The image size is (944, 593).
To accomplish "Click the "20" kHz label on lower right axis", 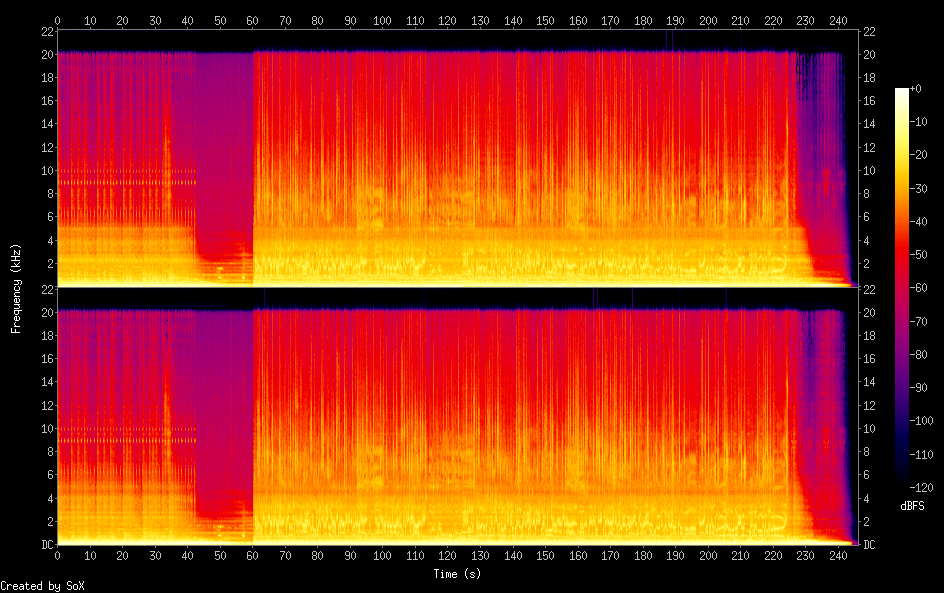I will (x=868, y=312).
